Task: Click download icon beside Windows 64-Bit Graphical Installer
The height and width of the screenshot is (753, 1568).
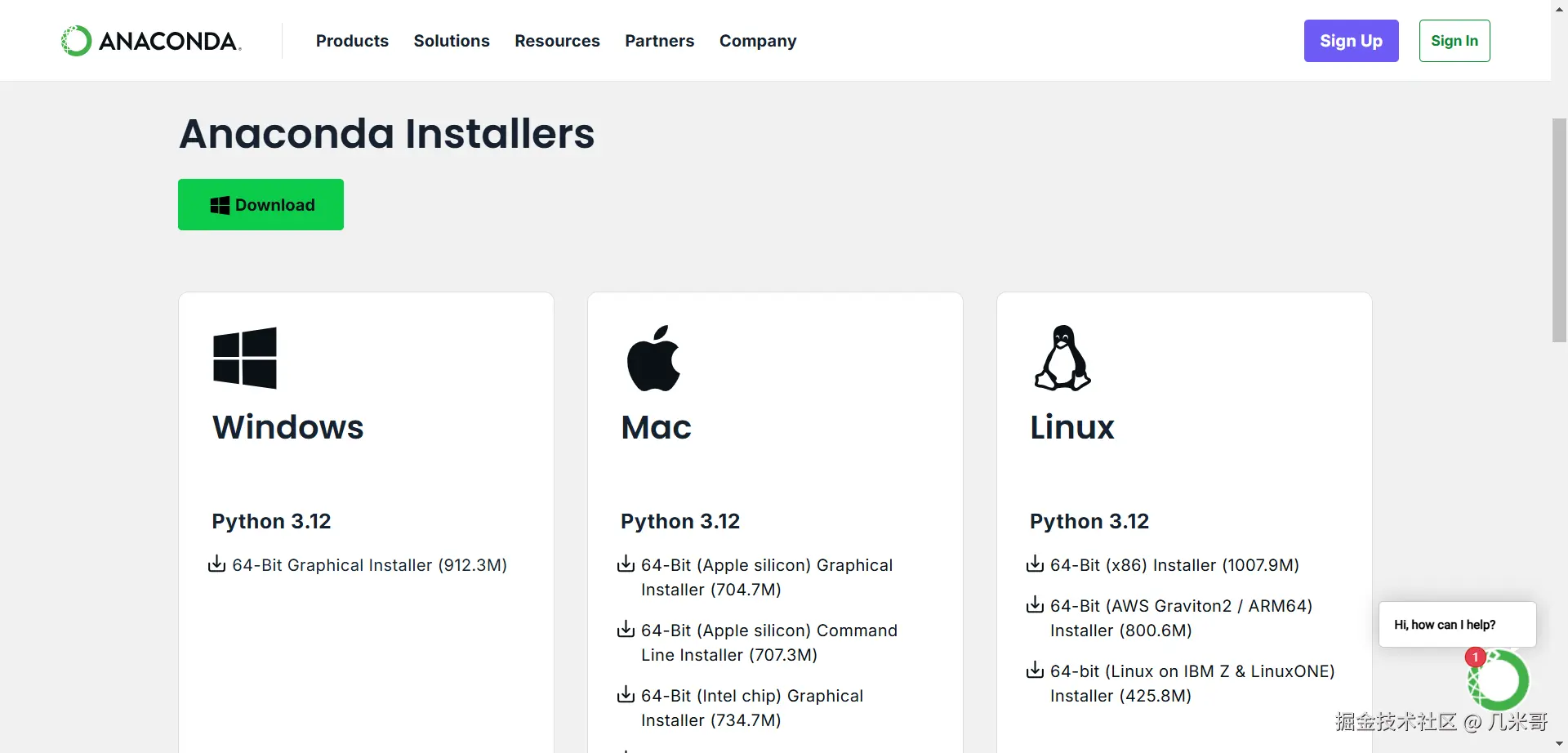Action: coord(216,564)
